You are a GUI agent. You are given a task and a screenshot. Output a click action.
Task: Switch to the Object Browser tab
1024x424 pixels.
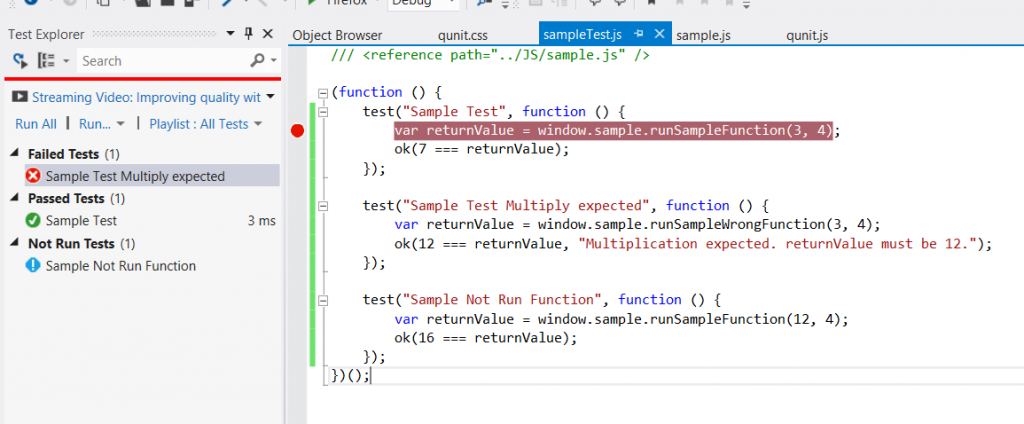coord(337,35)
